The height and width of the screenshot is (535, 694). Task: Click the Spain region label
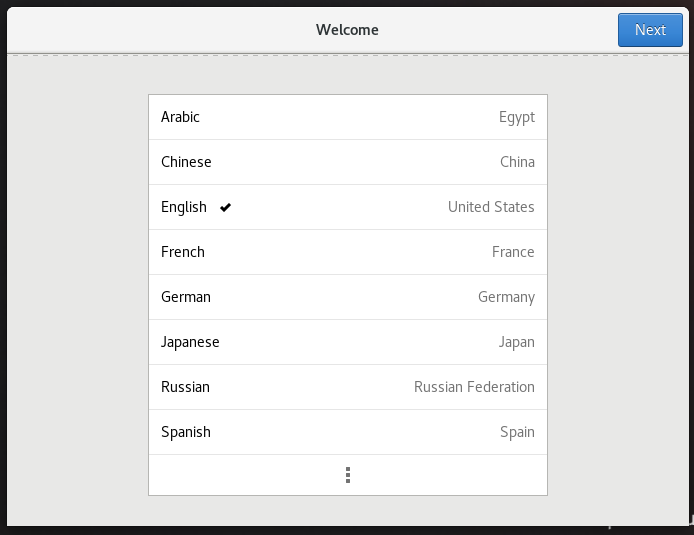click(x=517, y=432)
